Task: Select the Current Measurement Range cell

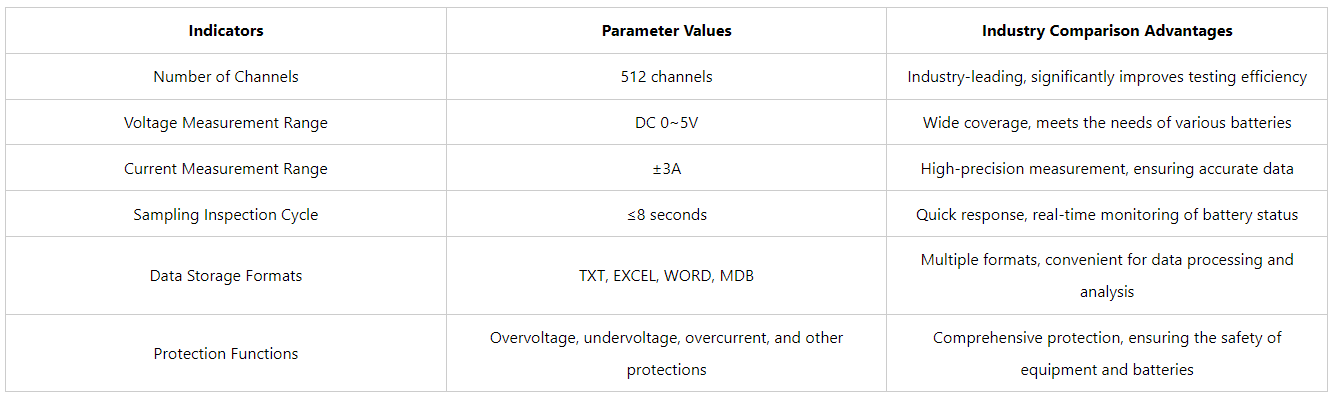Action: (x=226, y=169)
